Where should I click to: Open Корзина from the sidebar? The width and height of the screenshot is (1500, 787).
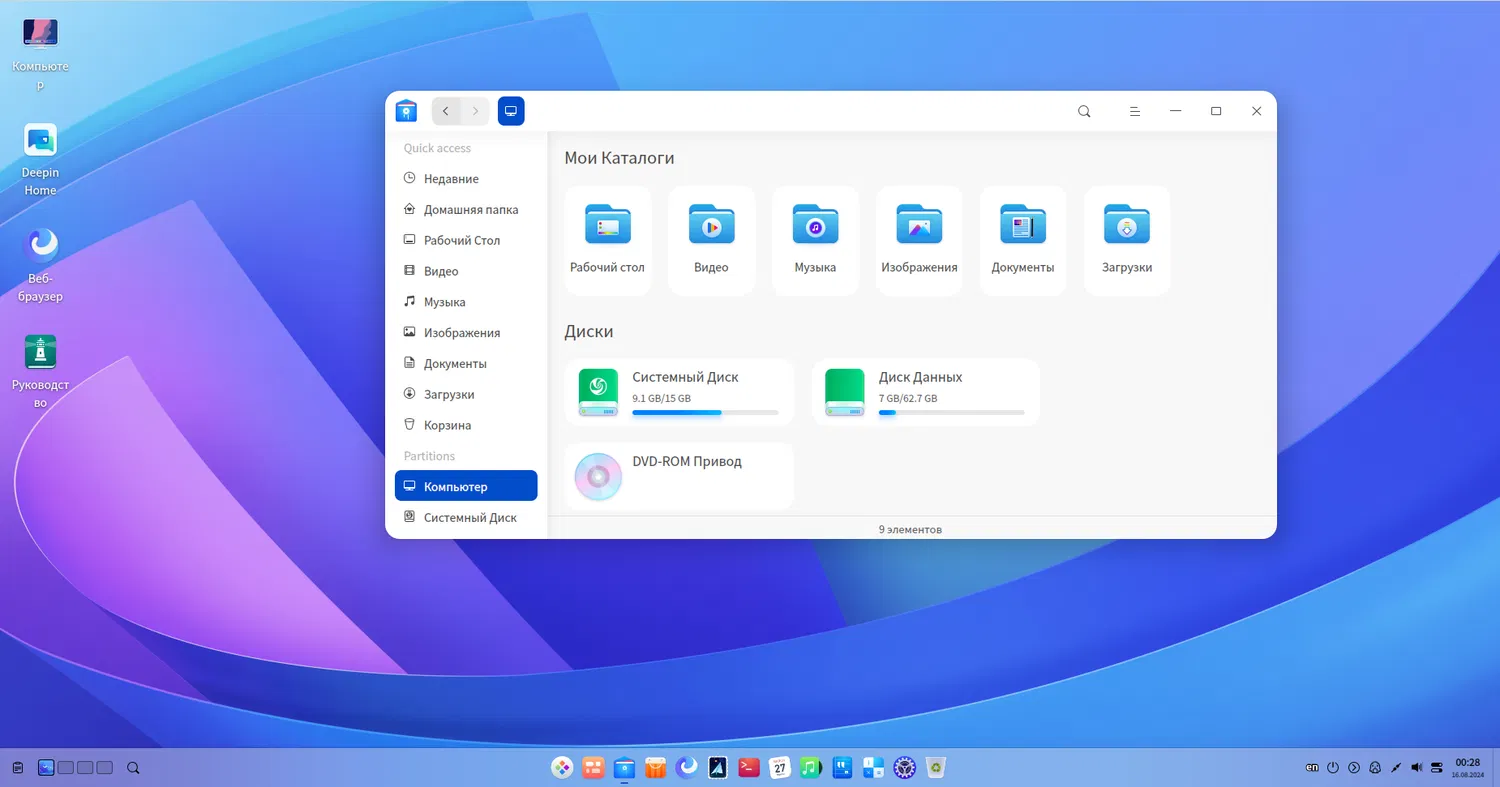point(447,425)
